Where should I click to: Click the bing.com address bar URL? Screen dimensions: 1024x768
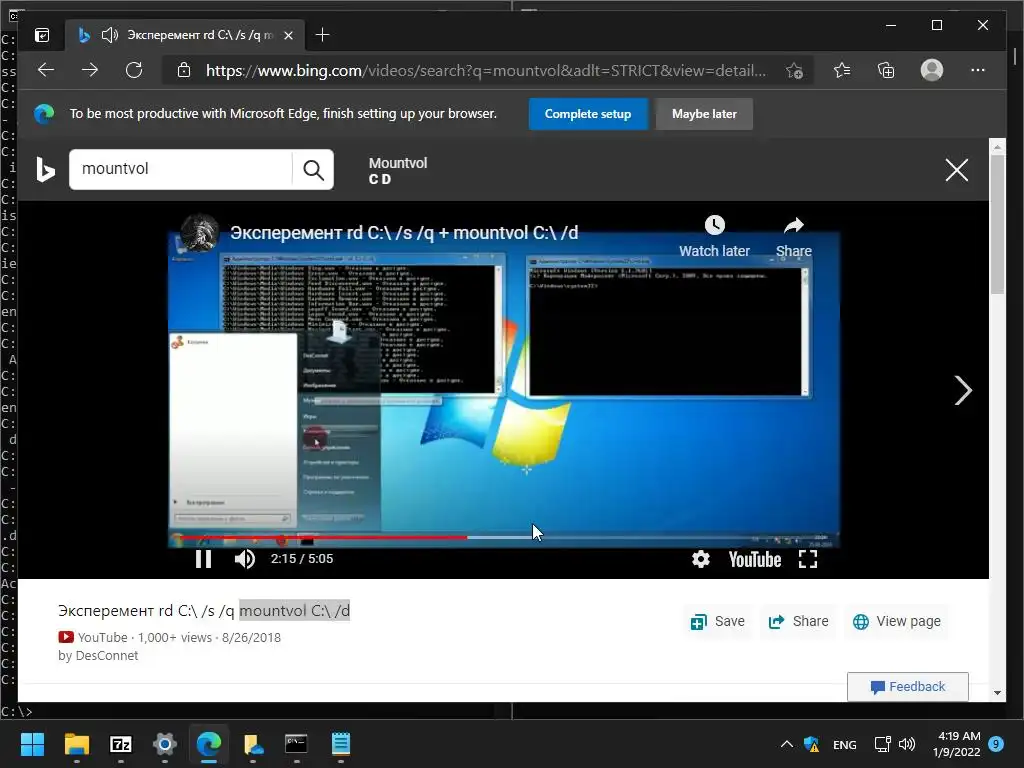point(486,71)
